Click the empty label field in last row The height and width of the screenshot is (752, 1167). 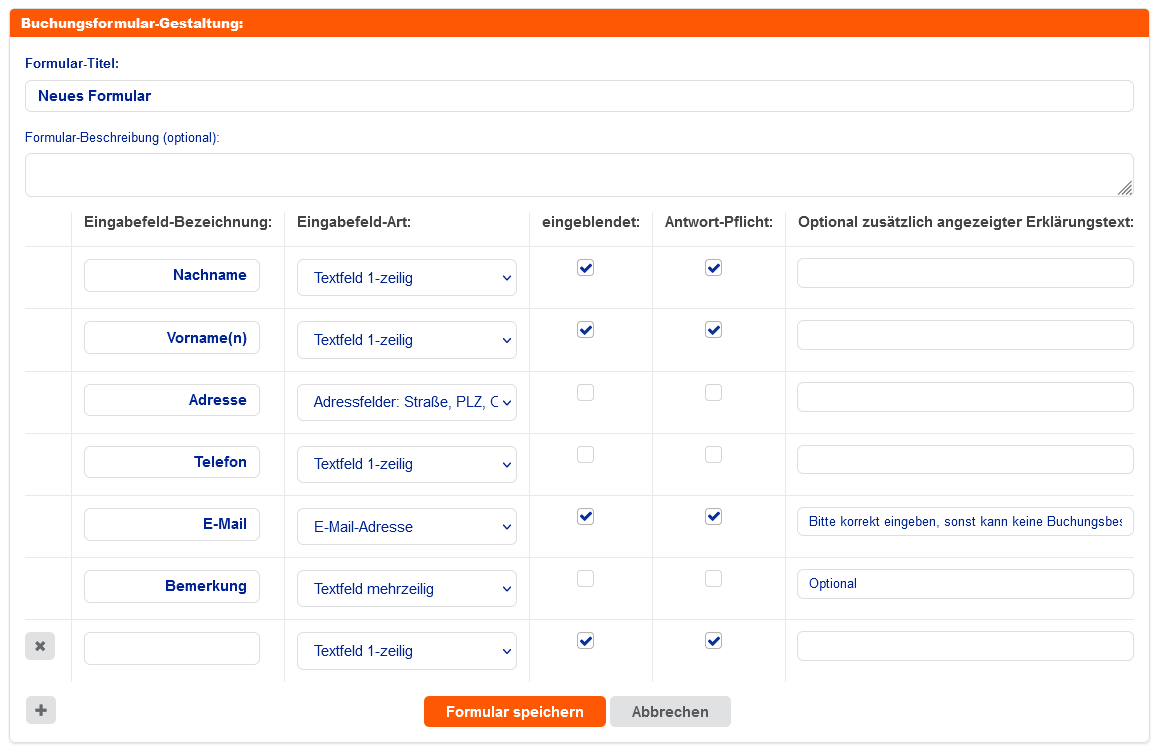[172, 649]
